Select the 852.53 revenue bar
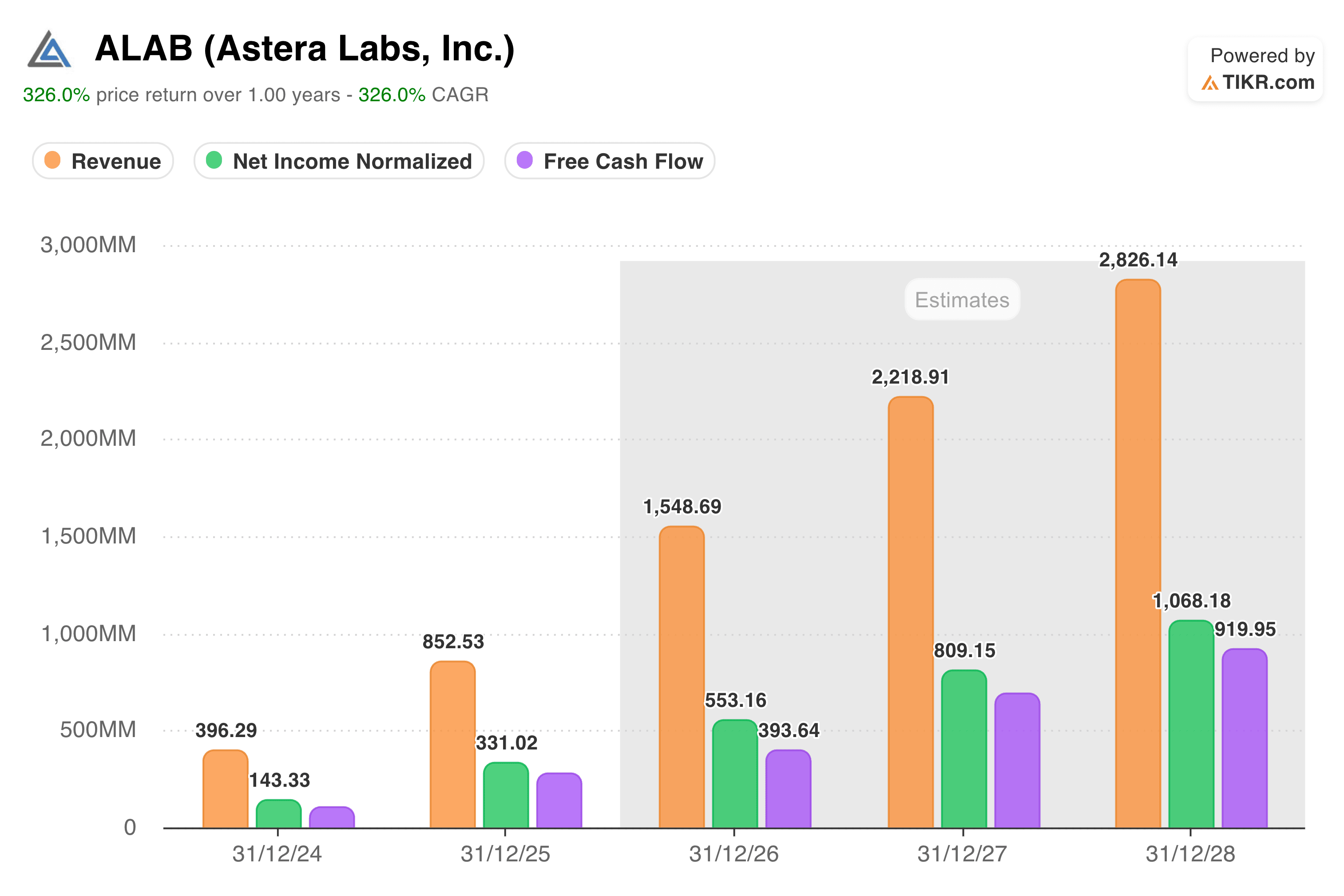Viewport: 1344px width, 896px height. tap(452, 745)
